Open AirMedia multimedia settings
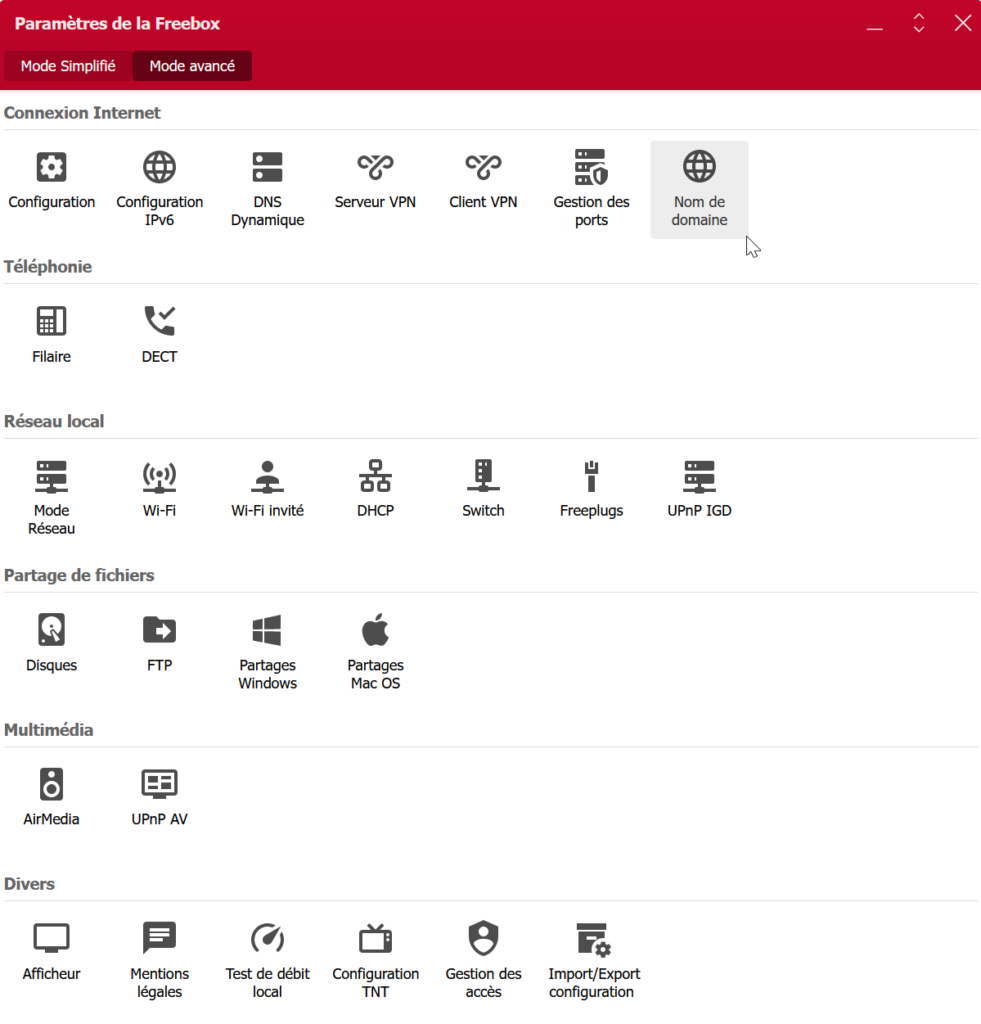 pos(52,785)
